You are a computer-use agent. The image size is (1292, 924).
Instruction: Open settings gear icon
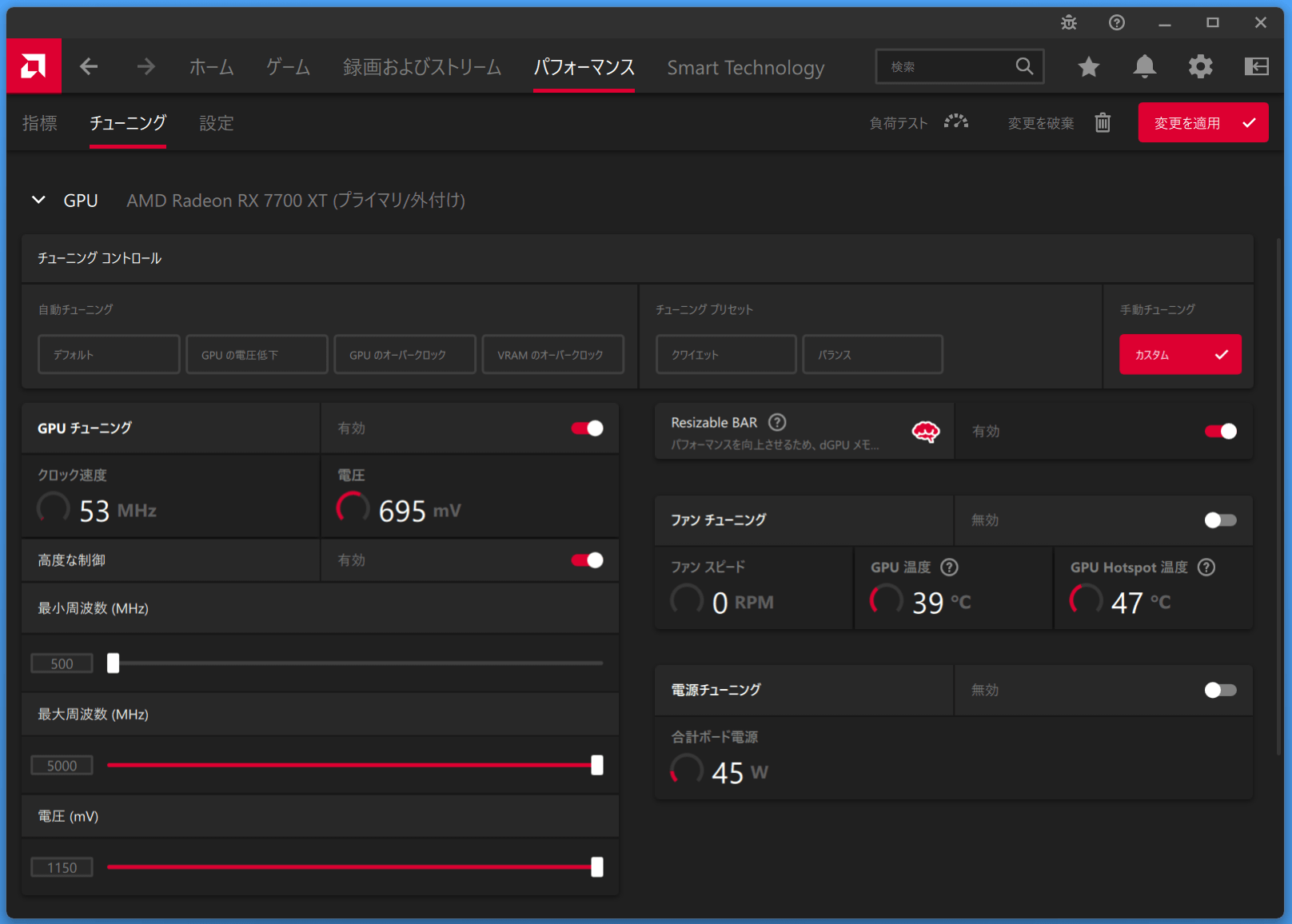(x=1200, y=66)
